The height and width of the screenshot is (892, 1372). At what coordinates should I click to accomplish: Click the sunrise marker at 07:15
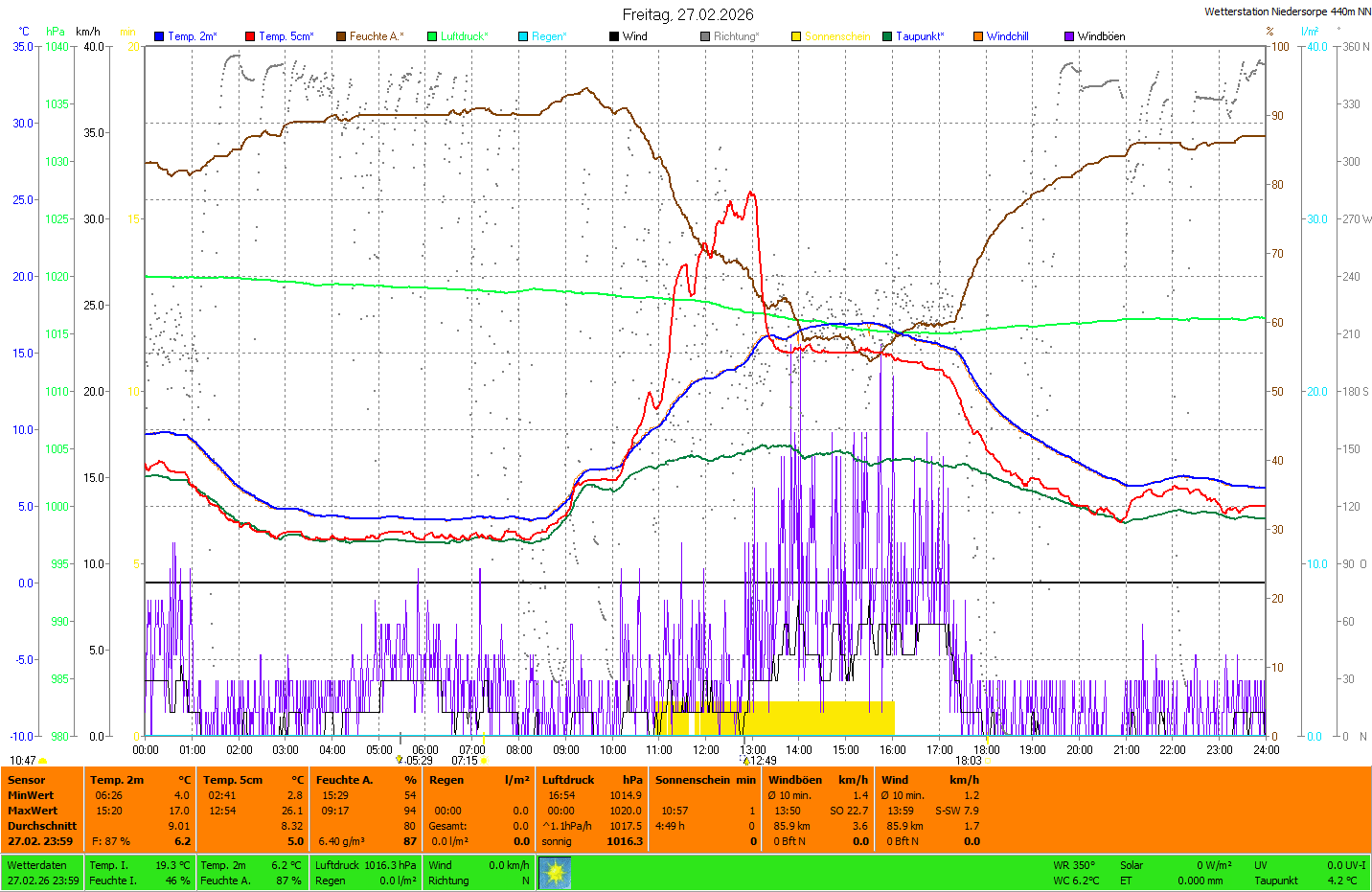483,761
